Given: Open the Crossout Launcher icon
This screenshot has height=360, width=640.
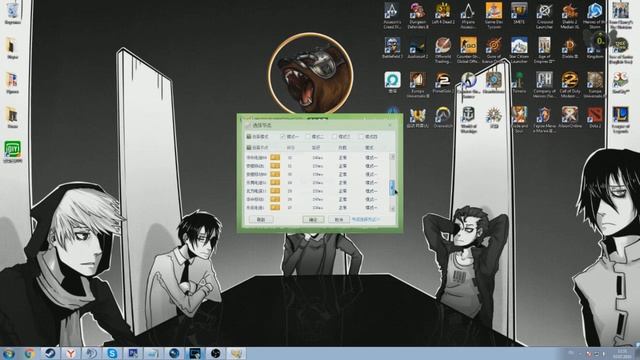Looking at the screenshot, I should tap(544, 16).
